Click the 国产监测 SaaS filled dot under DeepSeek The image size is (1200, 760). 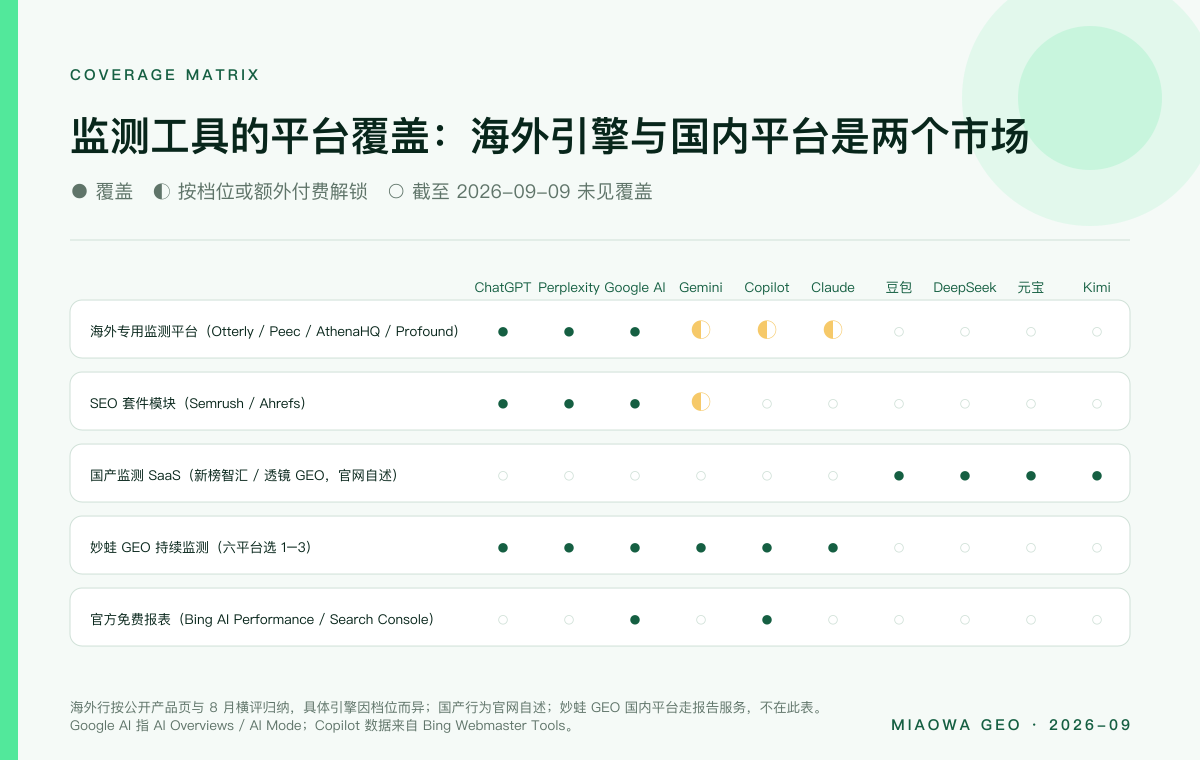[x=965, y=475]
